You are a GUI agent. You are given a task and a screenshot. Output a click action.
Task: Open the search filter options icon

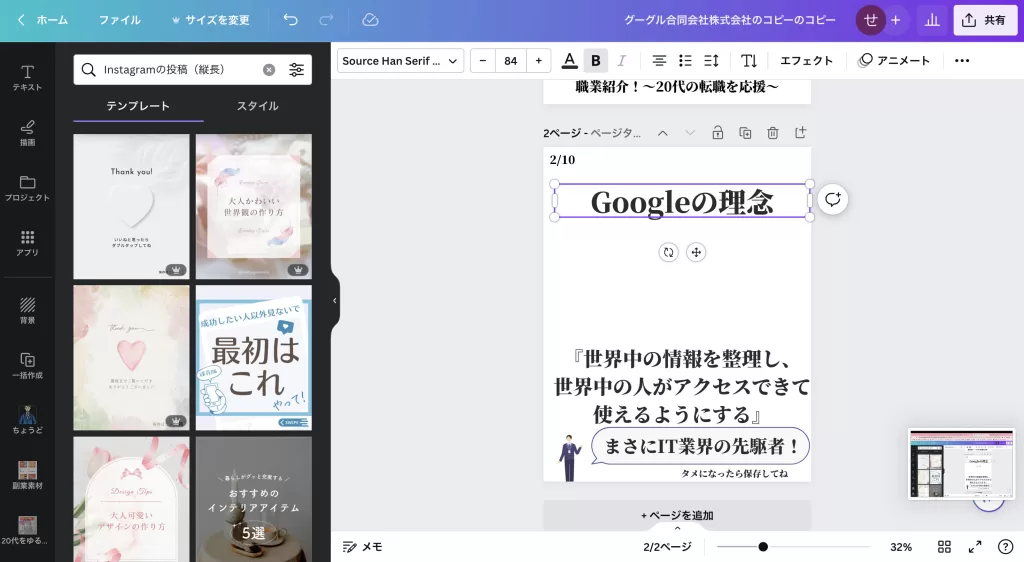tap(296, 70)
